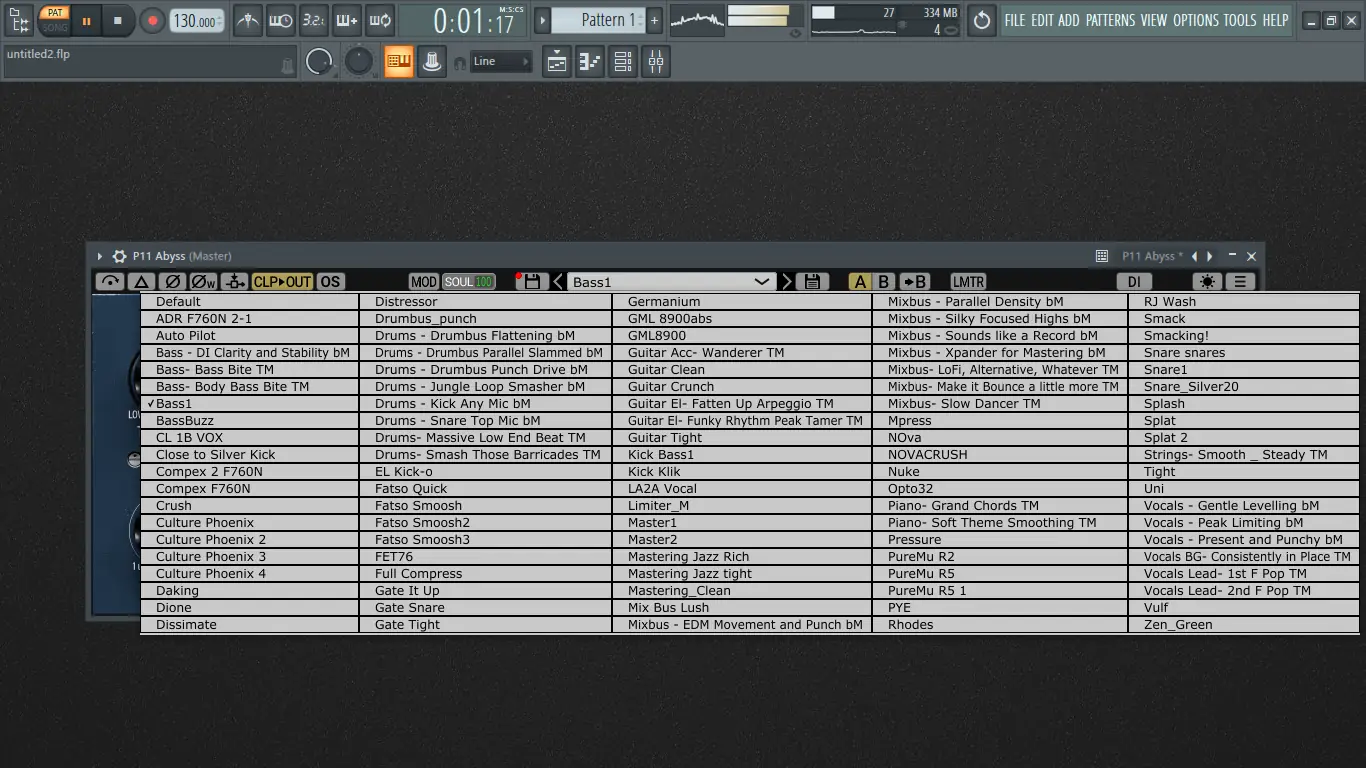Open the channel rack view icon
Screen dimensions: 1366x768
point(623,62)
